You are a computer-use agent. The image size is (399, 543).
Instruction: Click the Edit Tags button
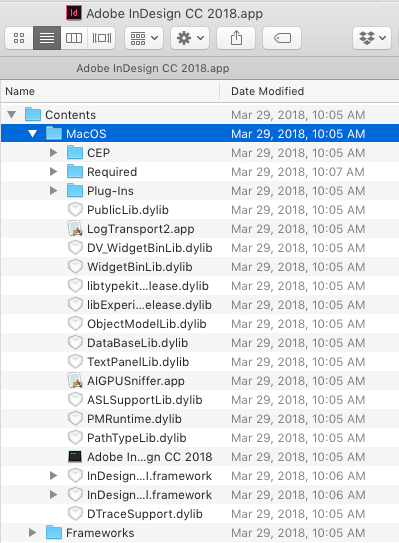tap(282, 38)
